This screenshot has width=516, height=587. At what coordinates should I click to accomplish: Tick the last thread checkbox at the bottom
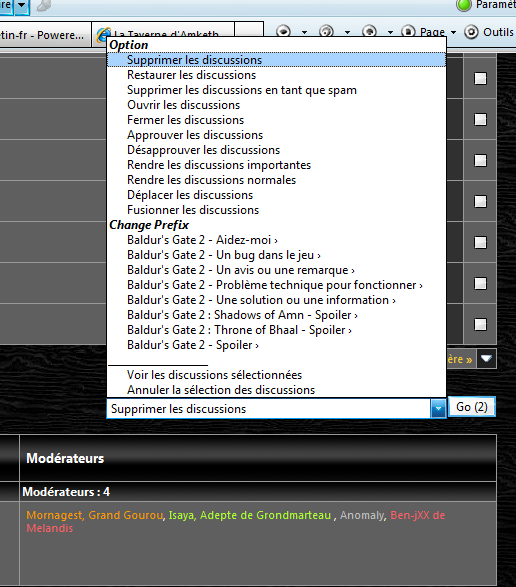(x=480, y=324)
